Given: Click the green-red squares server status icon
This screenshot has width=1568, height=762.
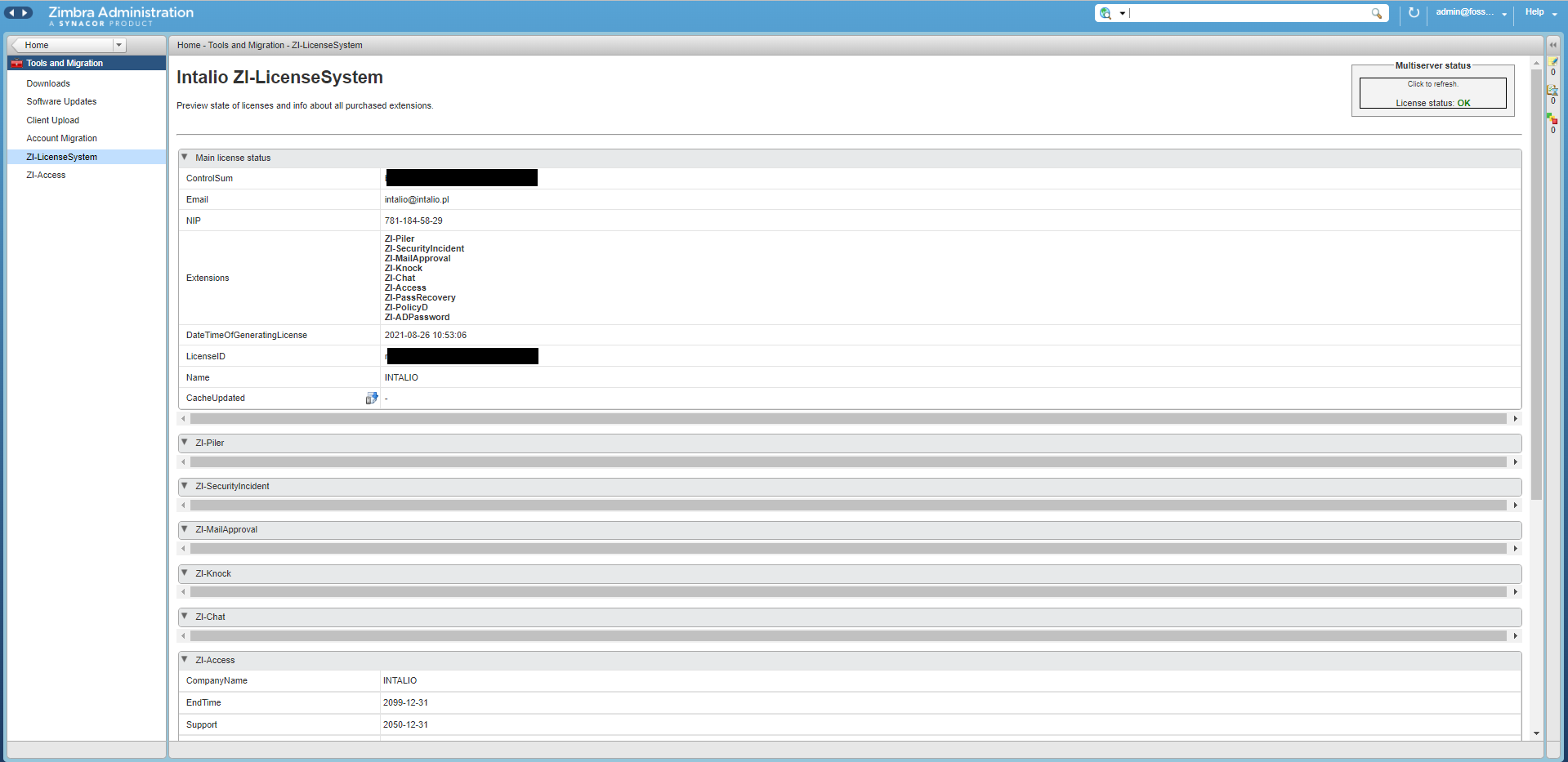Looking at the screenshot, I should [1553, 119].
